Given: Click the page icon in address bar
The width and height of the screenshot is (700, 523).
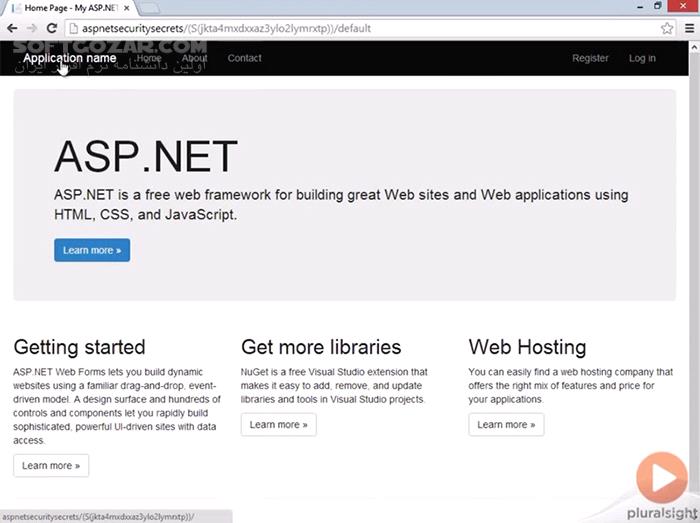Looking at the screenshot, I should (x=74, y=29).
